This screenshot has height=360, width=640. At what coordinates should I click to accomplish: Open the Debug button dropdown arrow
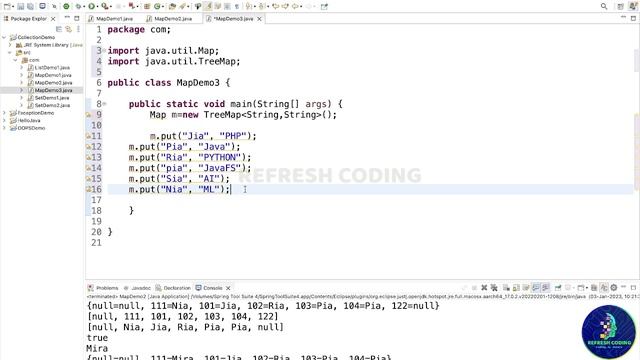(83, 7)
